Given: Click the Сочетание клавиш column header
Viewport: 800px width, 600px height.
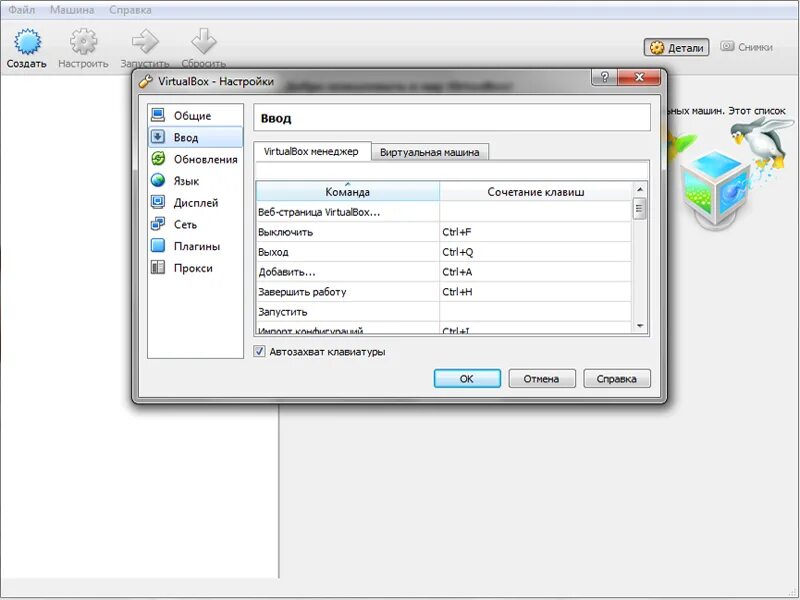Looking at the screenshot, I should pyautogui.click(x=536, y=192).
